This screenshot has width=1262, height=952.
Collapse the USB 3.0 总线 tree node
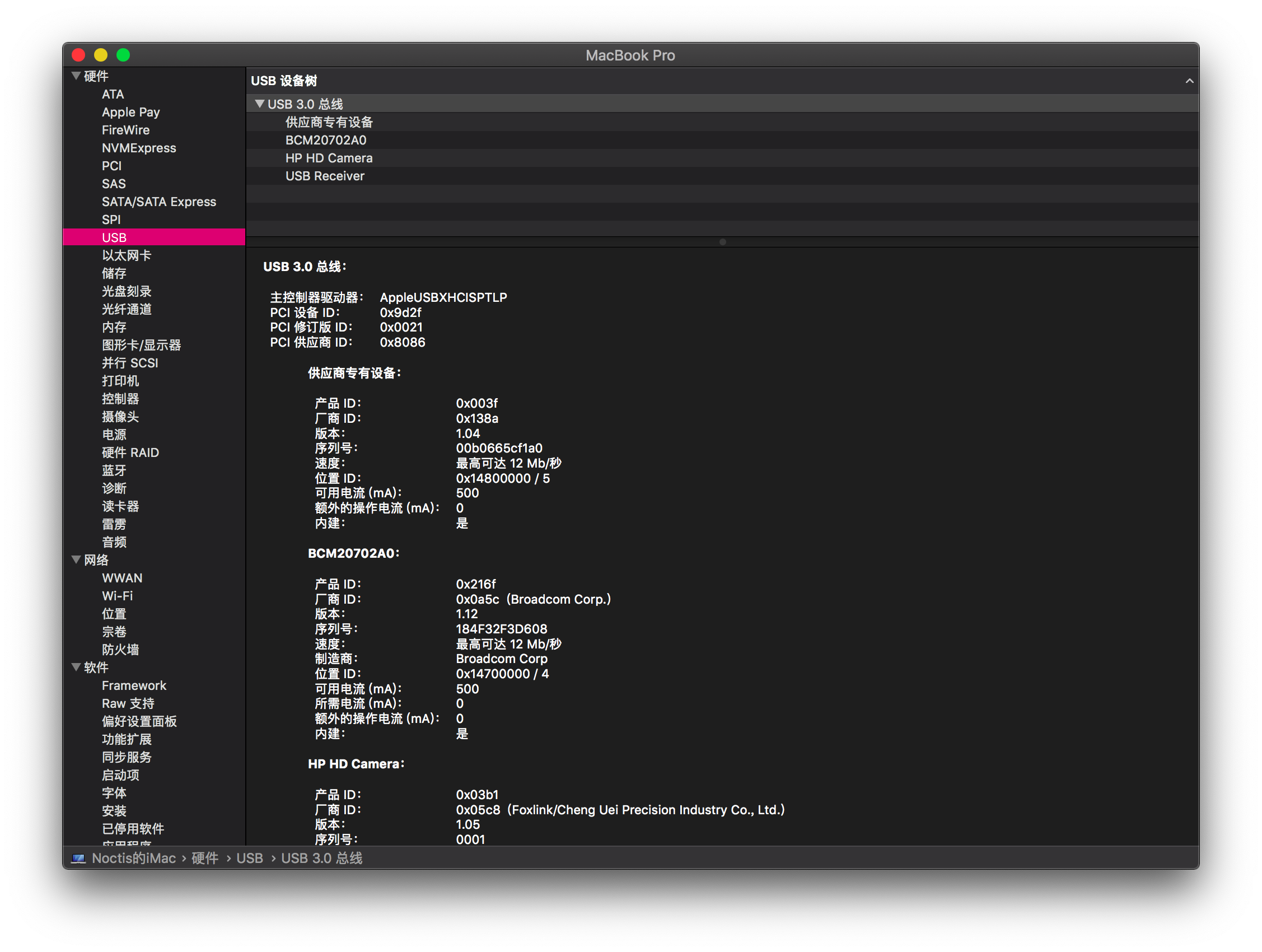click(x=260, y=104)
